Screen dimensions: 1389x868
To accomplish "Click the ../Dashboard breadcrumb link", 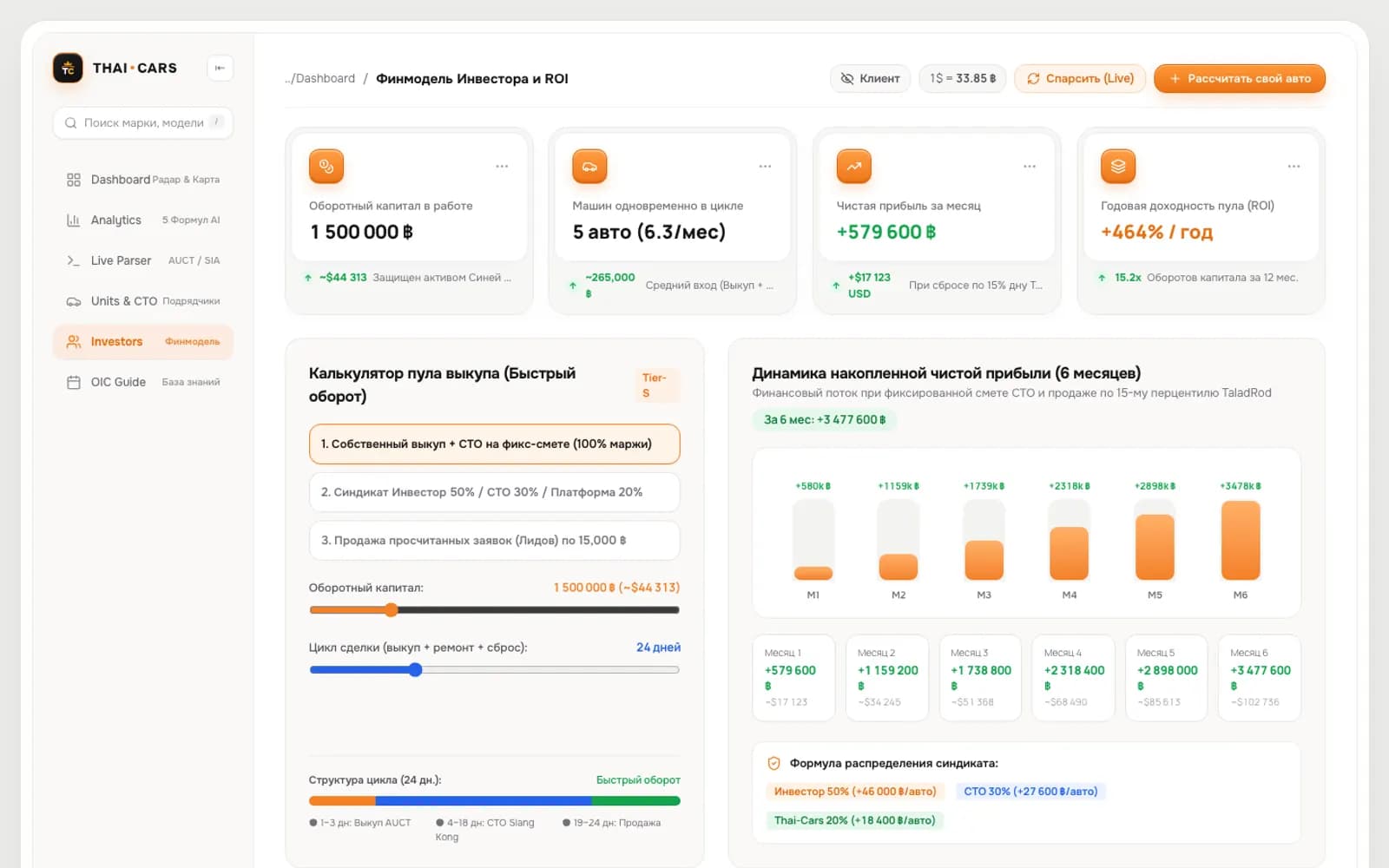I will tap(320, 78).
